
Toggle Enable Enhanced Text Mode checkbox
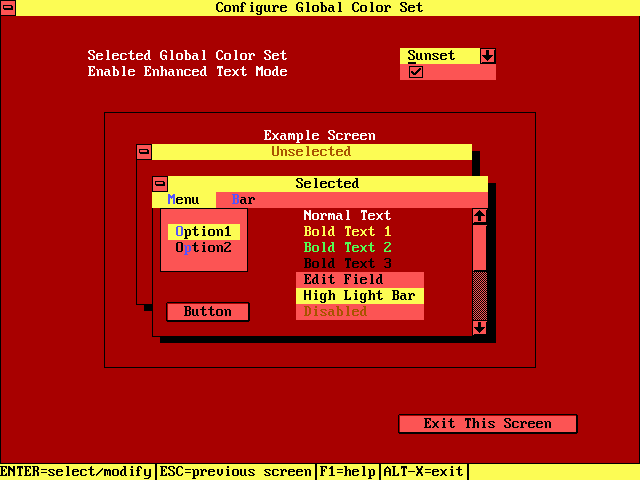pos(416,72)
